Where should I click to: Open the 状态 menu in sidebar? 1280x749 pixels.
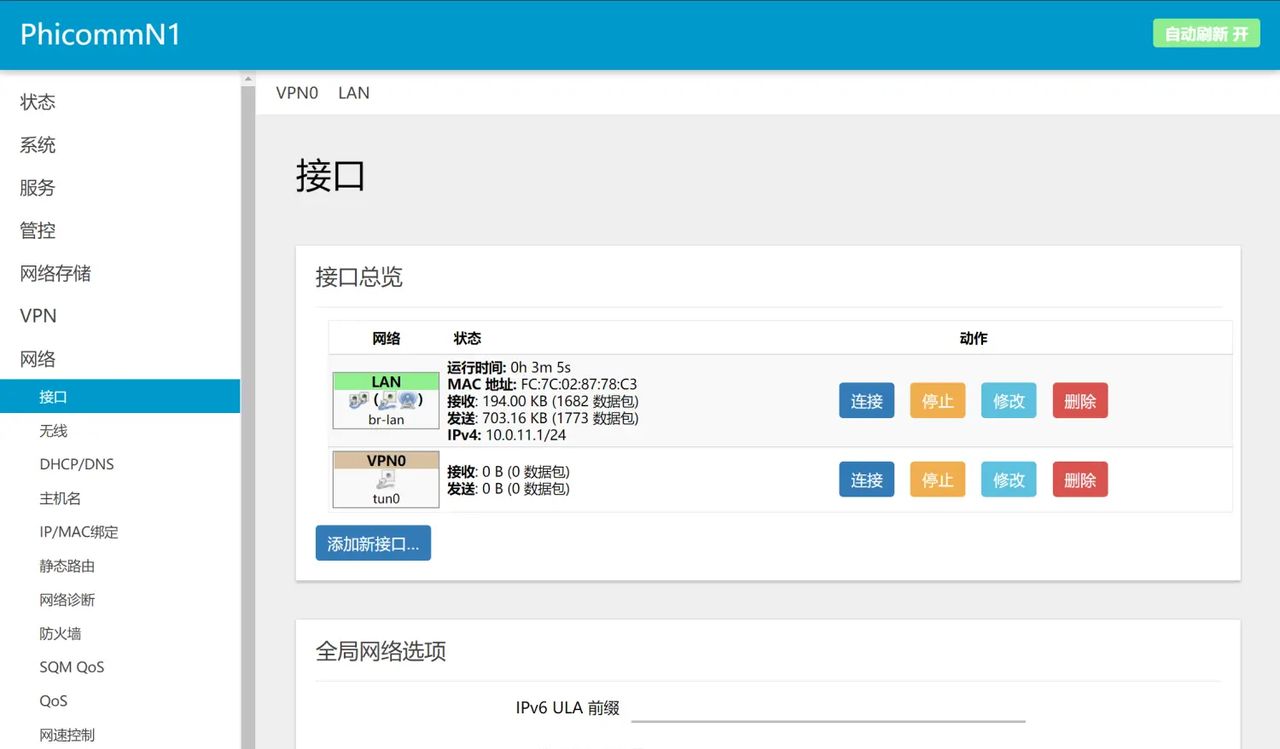37,101
